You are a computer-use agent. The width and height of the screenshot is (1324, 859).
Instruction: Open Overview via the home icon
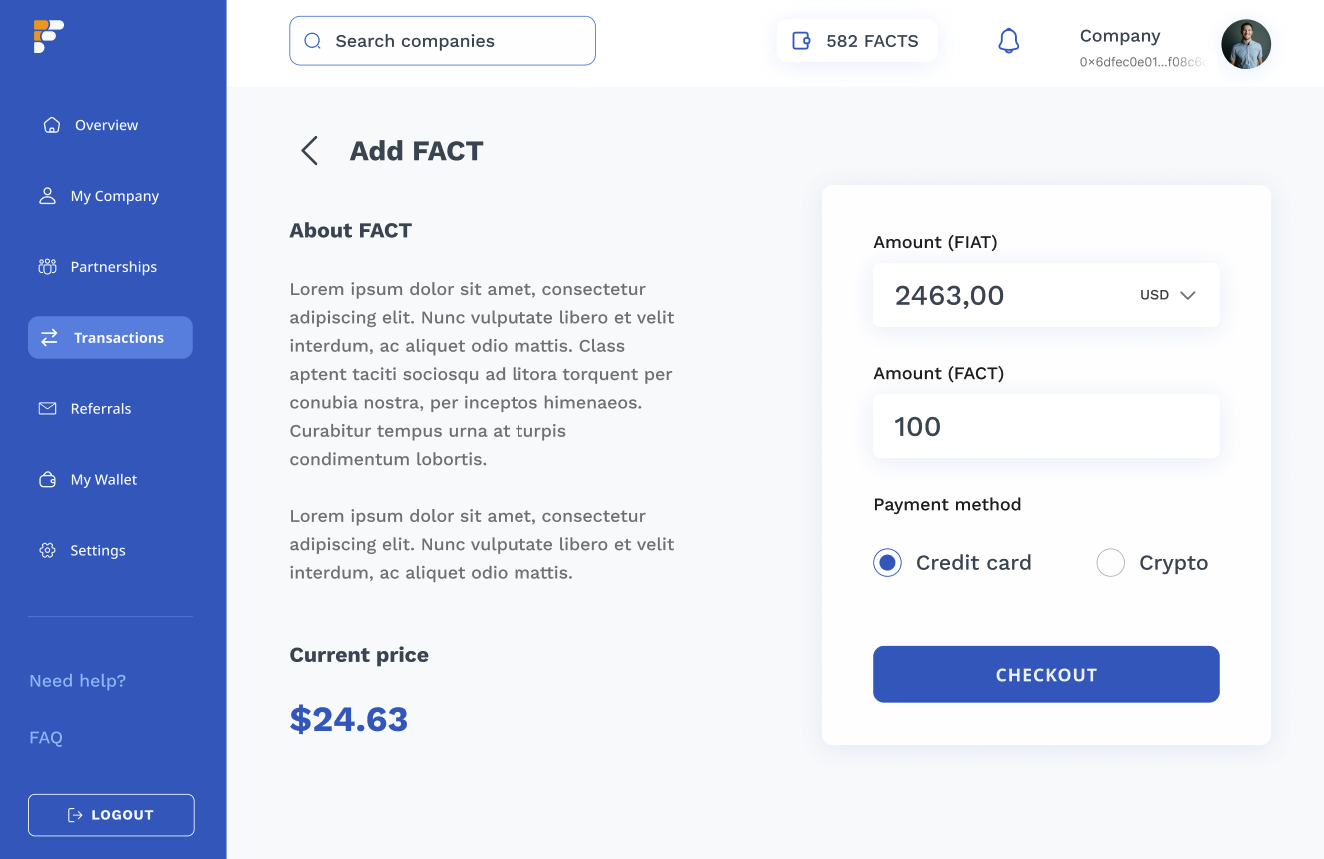52,125
